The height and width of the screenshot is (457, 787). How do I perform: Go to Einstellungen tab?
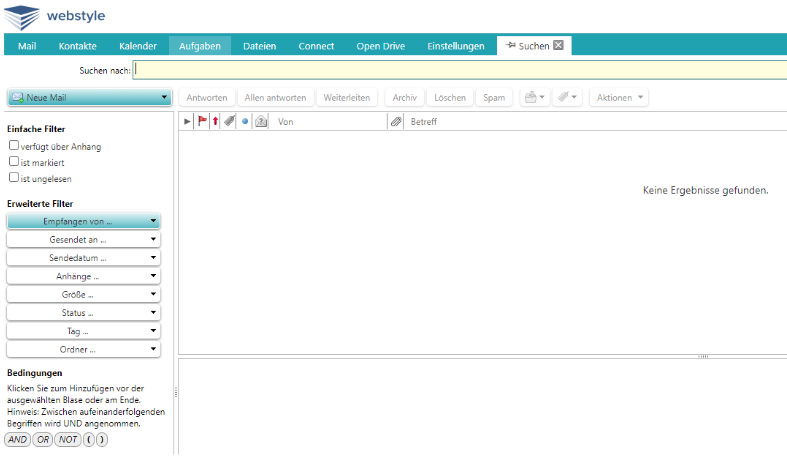pyautogui.click(x=456, y=46)
